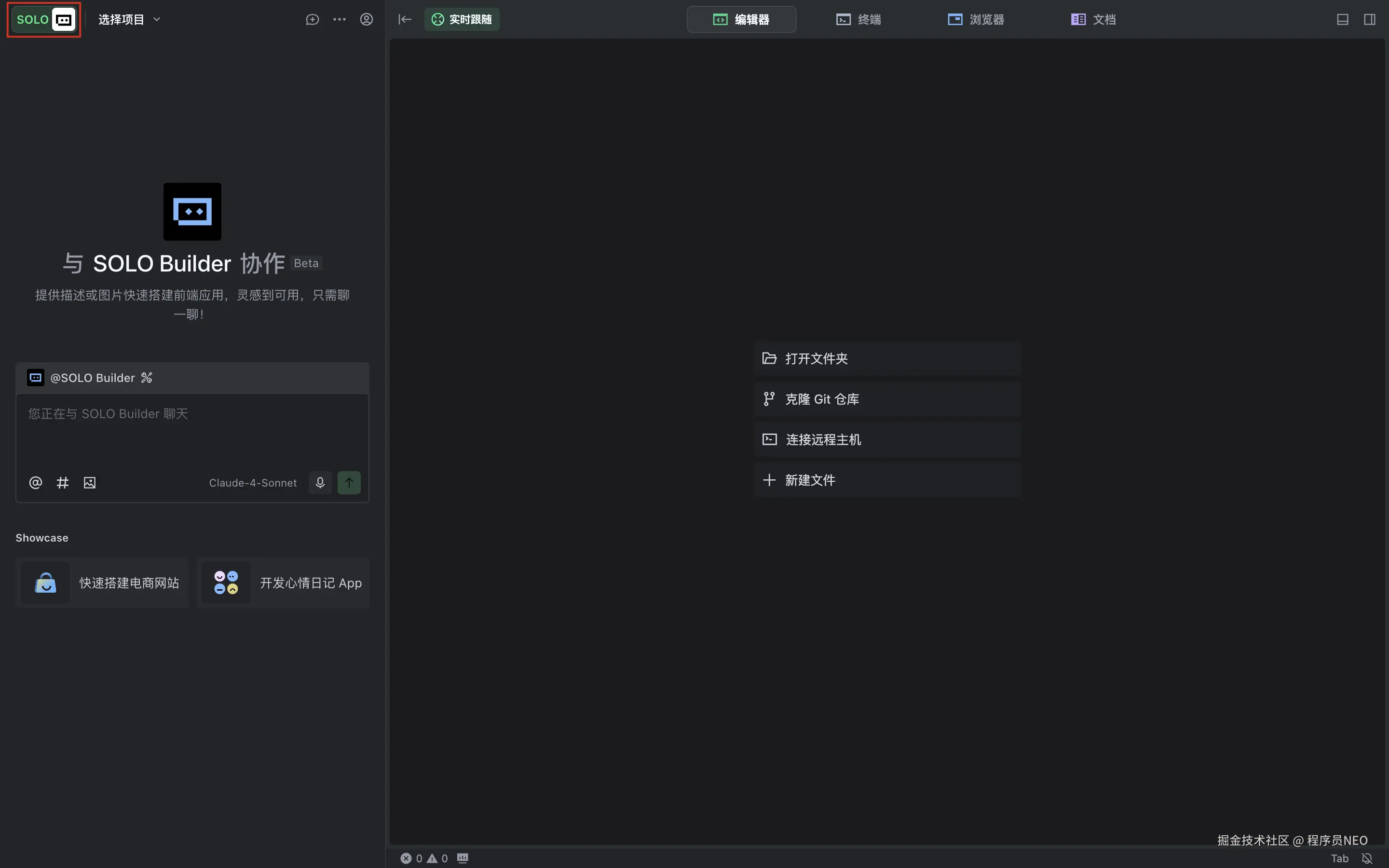Open the user account profile icon
Viewport: 1389px width, 868px height.
[x=366, y=19]
